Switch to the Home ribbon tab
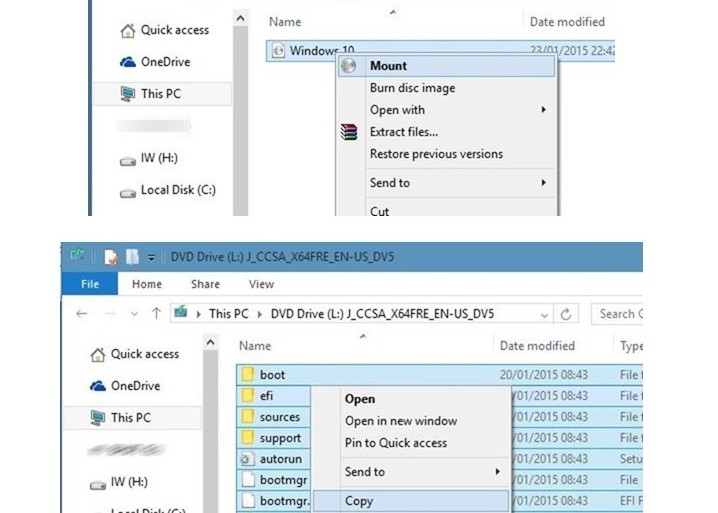Image resolution: width=718 pixels, height=513 pixels. point(147,284)
